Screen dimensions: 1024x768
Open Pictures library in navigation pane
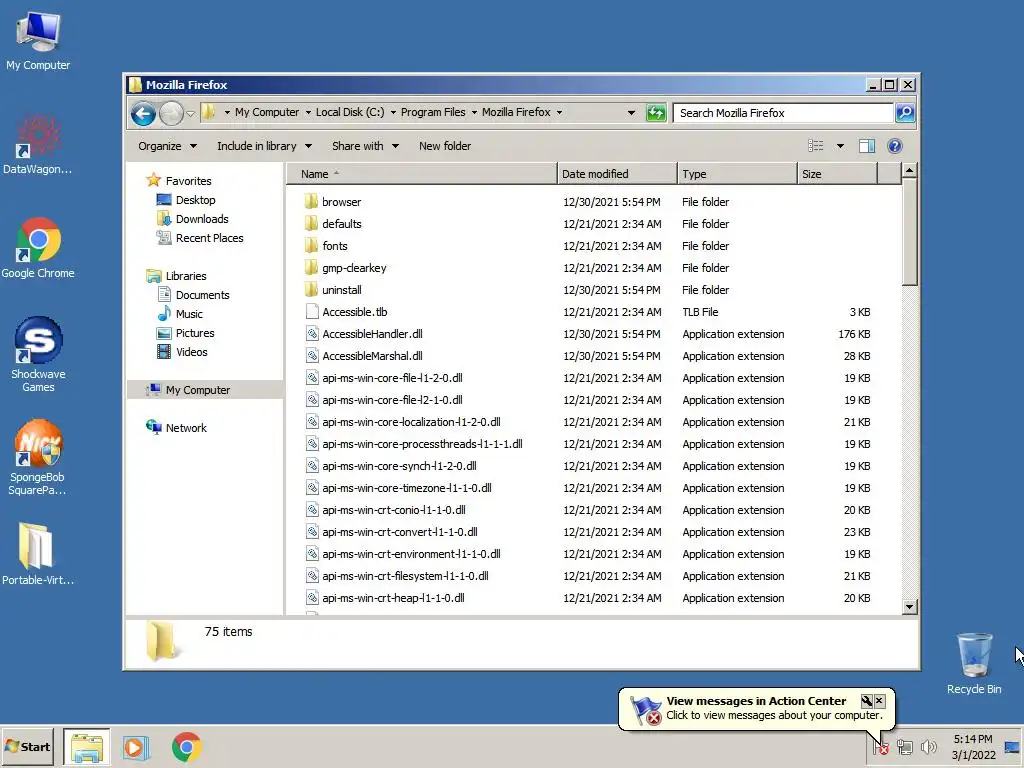(x=195, y=333)
